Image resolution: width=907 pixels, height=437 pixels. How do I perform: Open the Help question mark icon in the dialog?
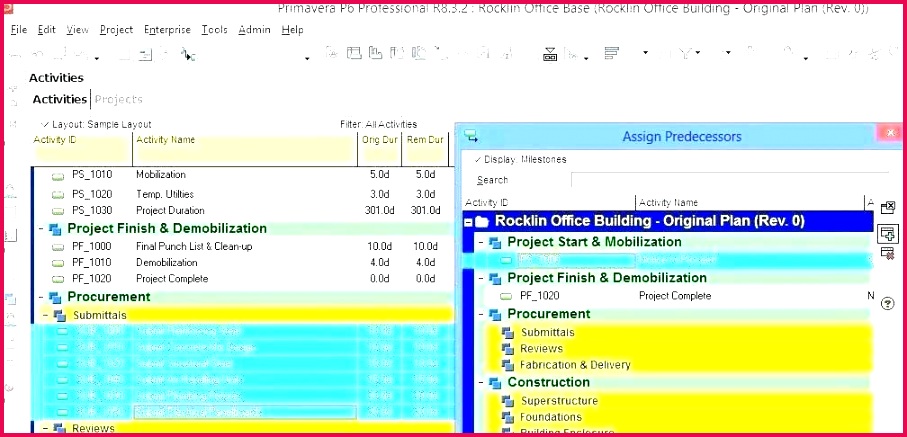(887, 303)
